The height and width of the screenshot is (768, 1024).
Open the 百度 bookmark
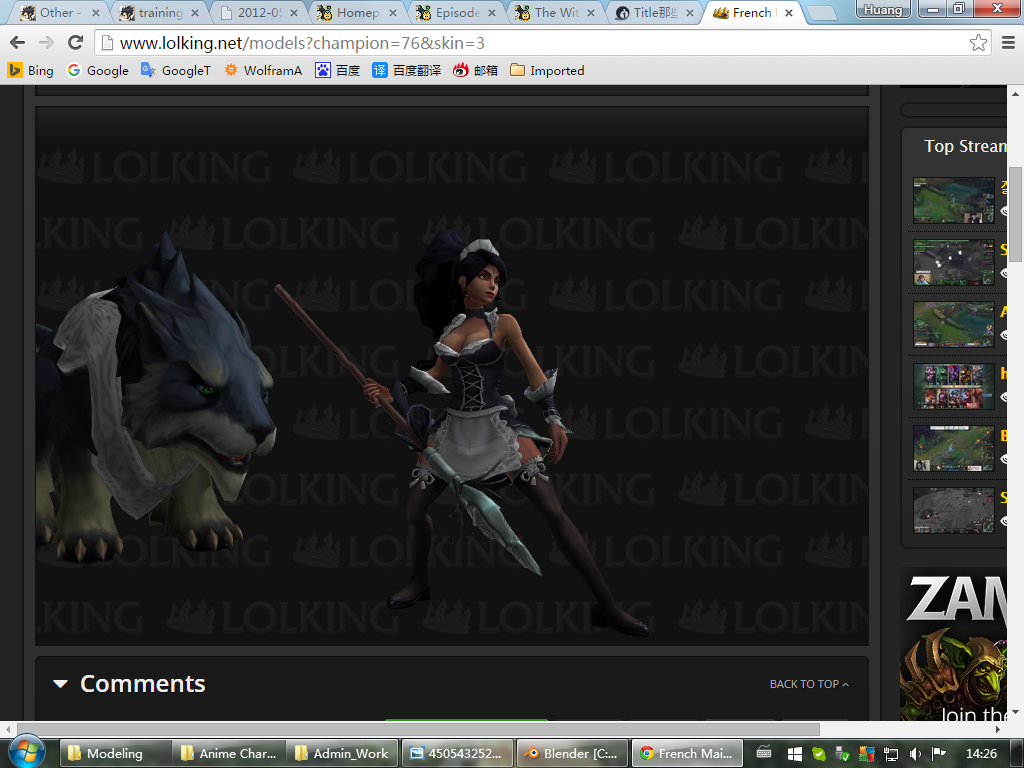tap(338, 71)
